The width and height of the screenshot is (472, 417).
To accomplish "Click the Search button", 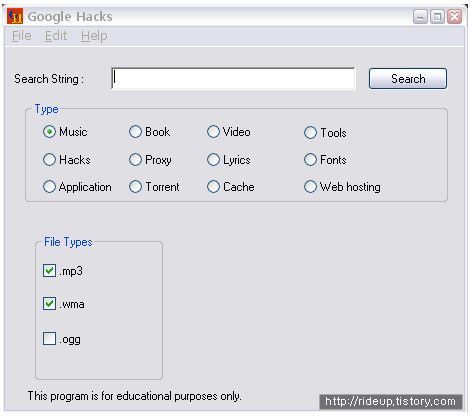I will click(x=408, y=79).
